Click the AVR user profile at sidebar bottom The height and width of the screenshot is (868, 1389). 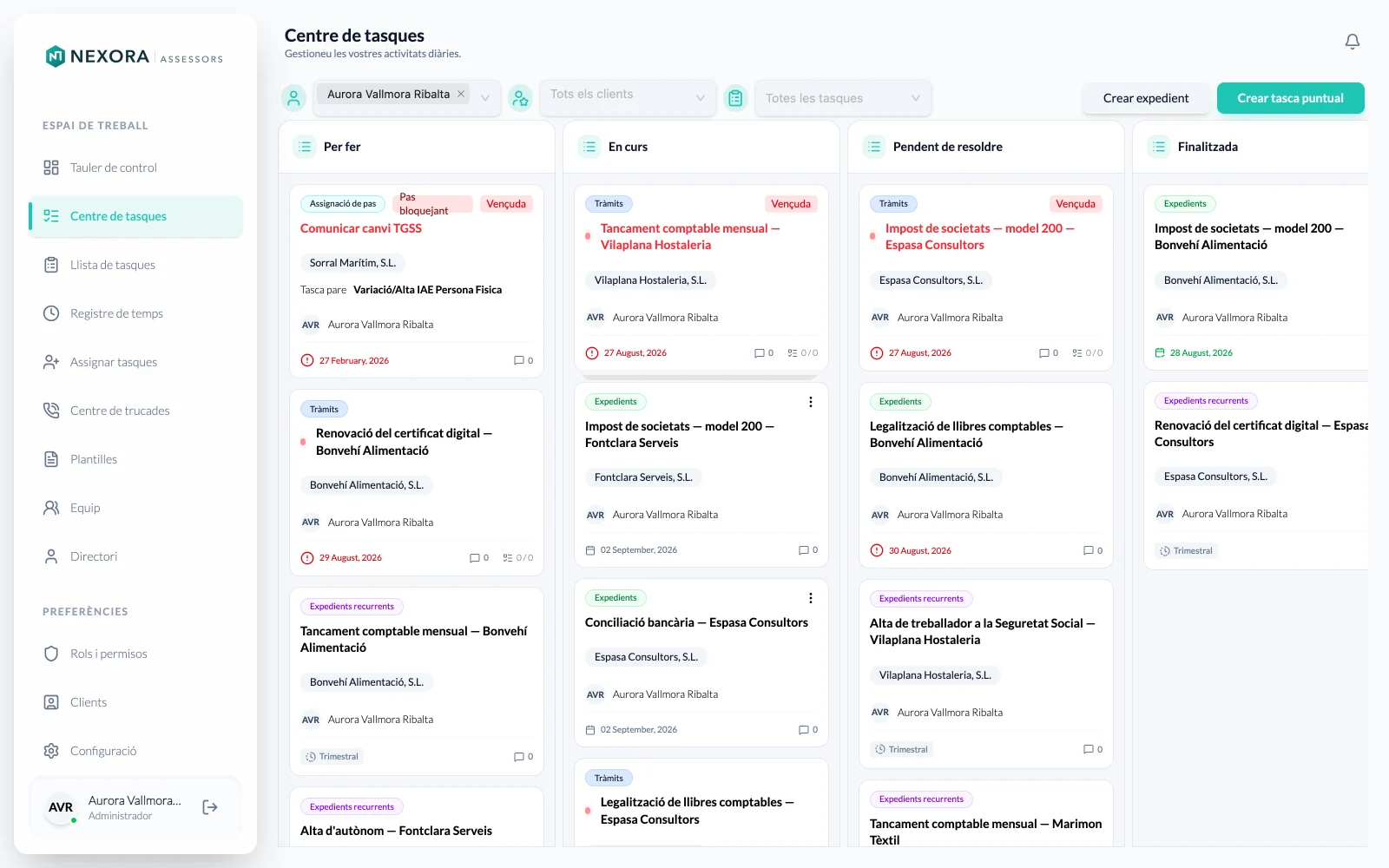tap(135, 807)
